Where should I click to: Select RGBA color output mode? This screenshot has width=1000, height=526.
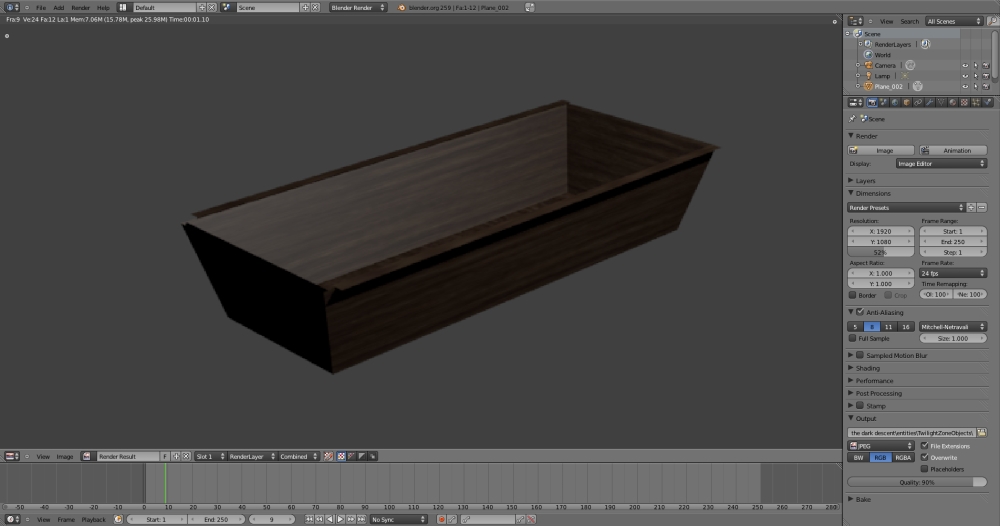pos(903,457)
